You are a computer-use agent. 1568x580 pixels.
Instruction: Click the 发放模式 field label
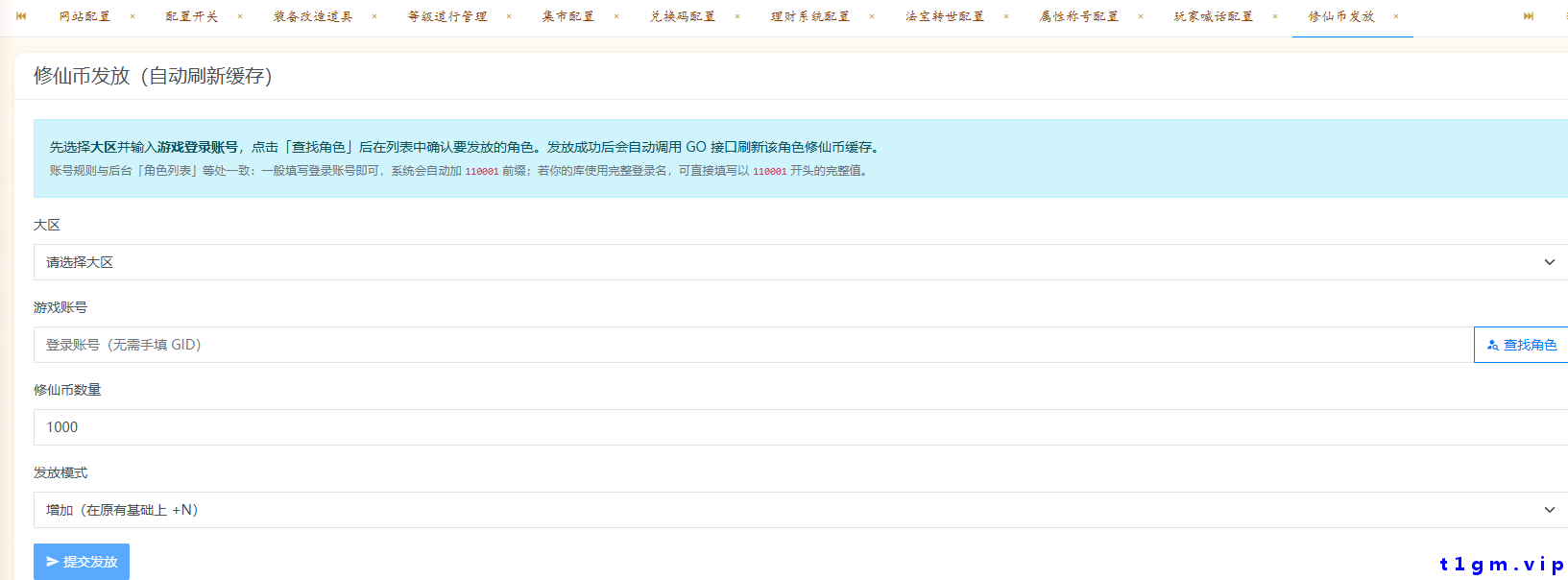point(60,472)
